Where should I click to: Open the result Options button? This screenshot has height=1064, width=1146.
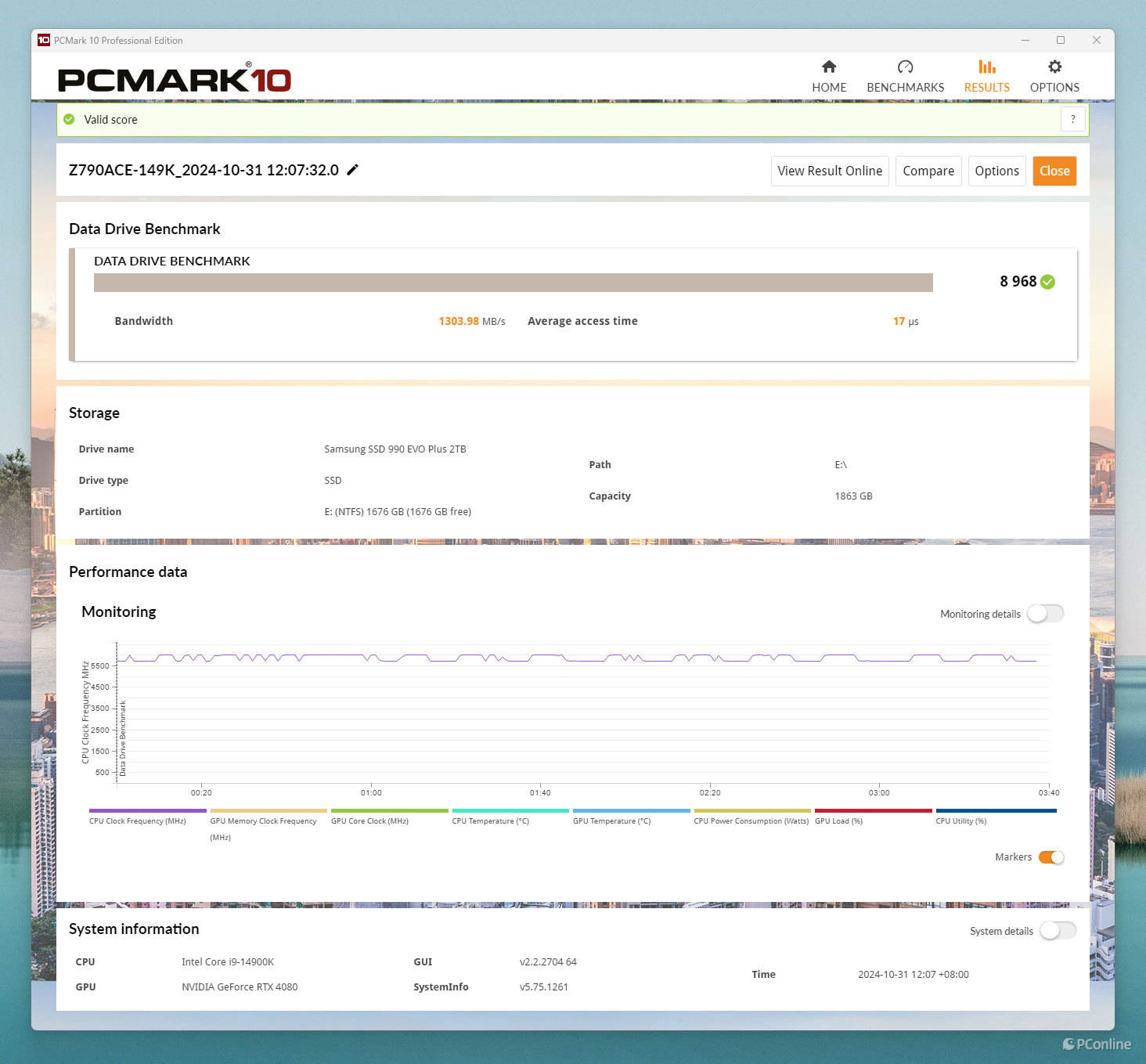pos(996,171)
